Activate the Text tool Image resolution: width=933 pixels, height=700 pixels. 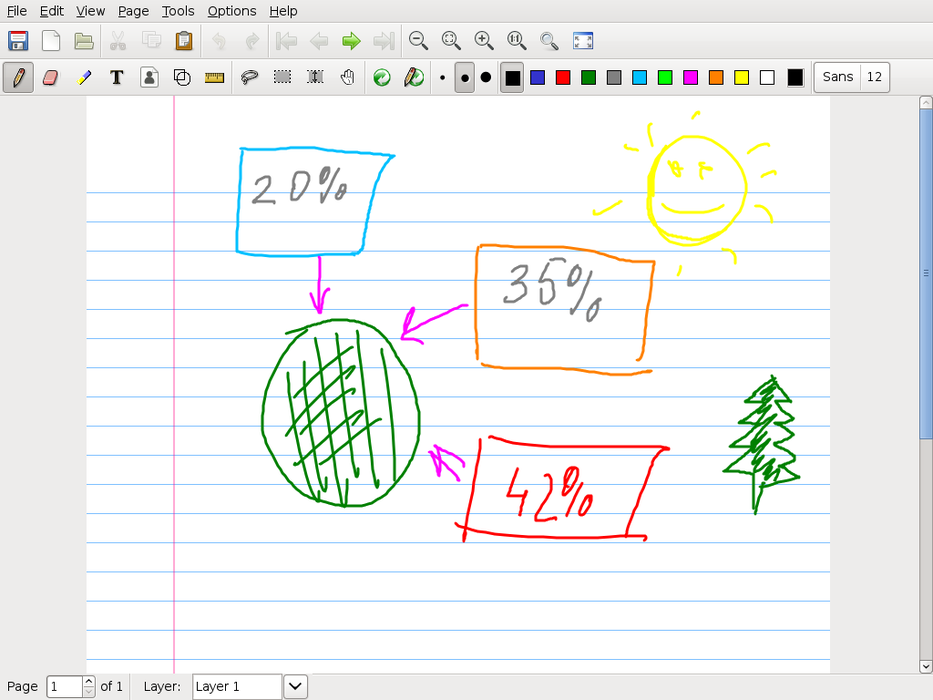tap(116, 77)
